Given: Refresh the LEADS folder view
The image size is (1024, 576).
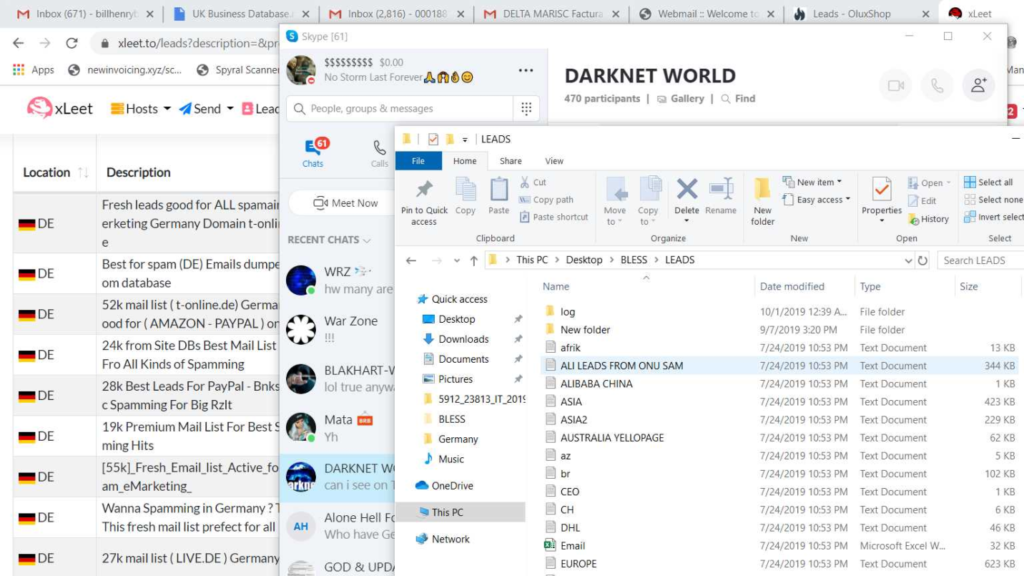Looking at the screenshot, I should 922,260.
